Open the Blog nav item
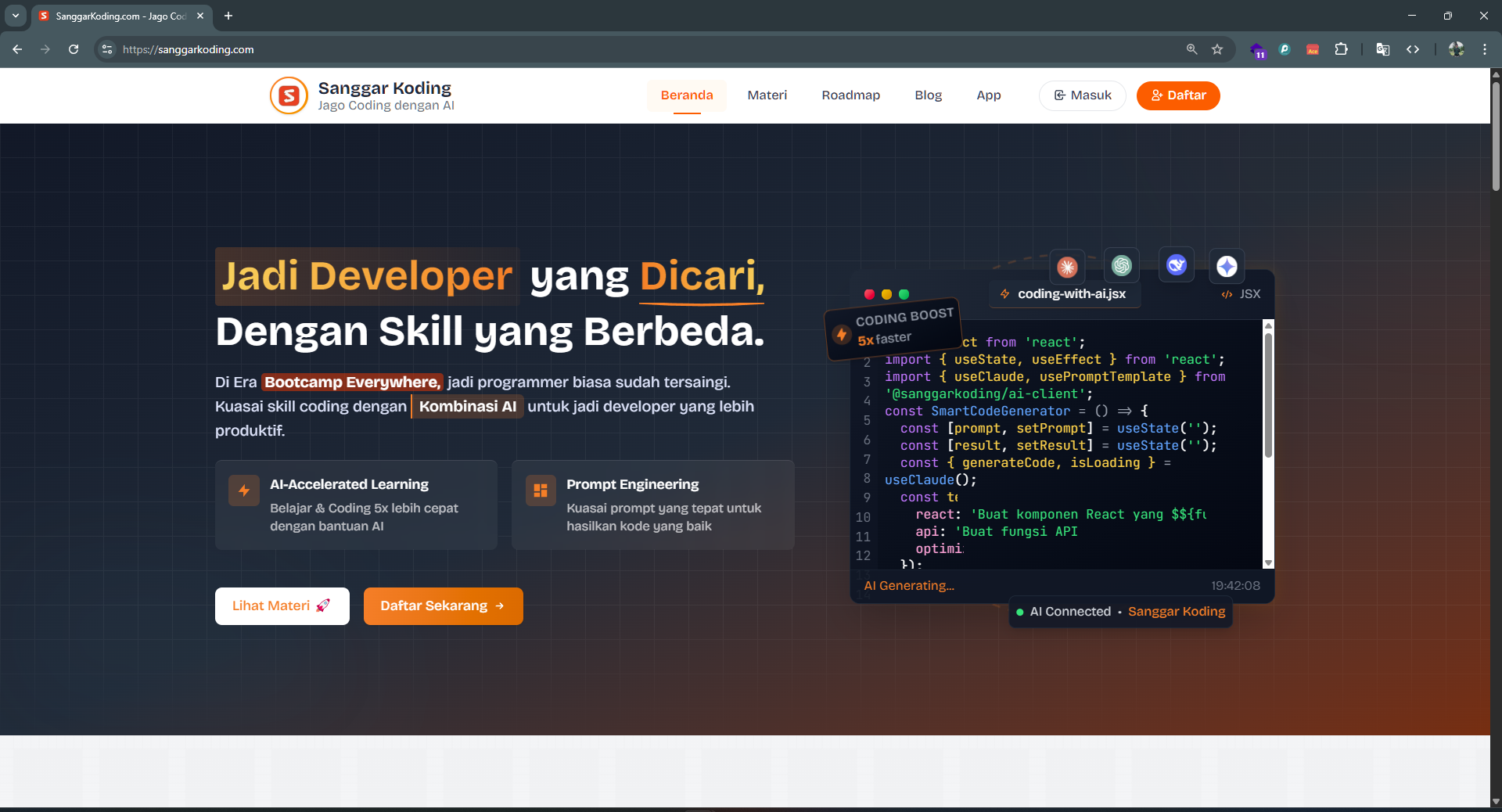 coord(929,95)
